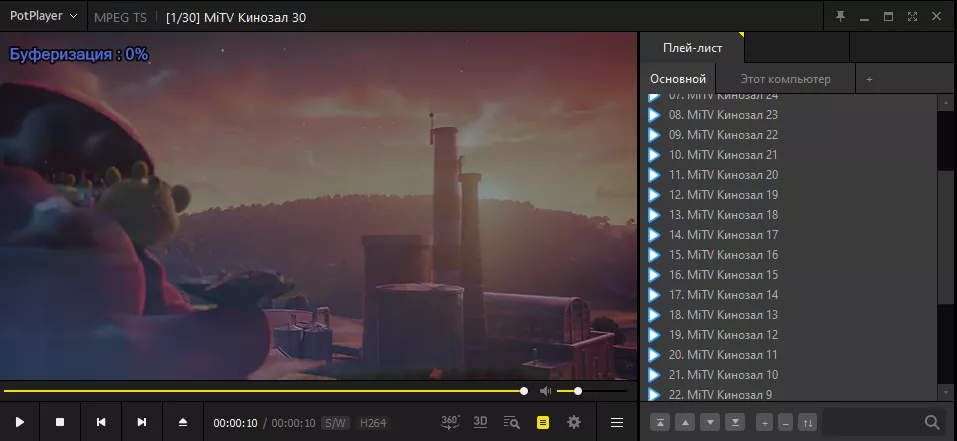Click the H264 codec label

(373, 423)
